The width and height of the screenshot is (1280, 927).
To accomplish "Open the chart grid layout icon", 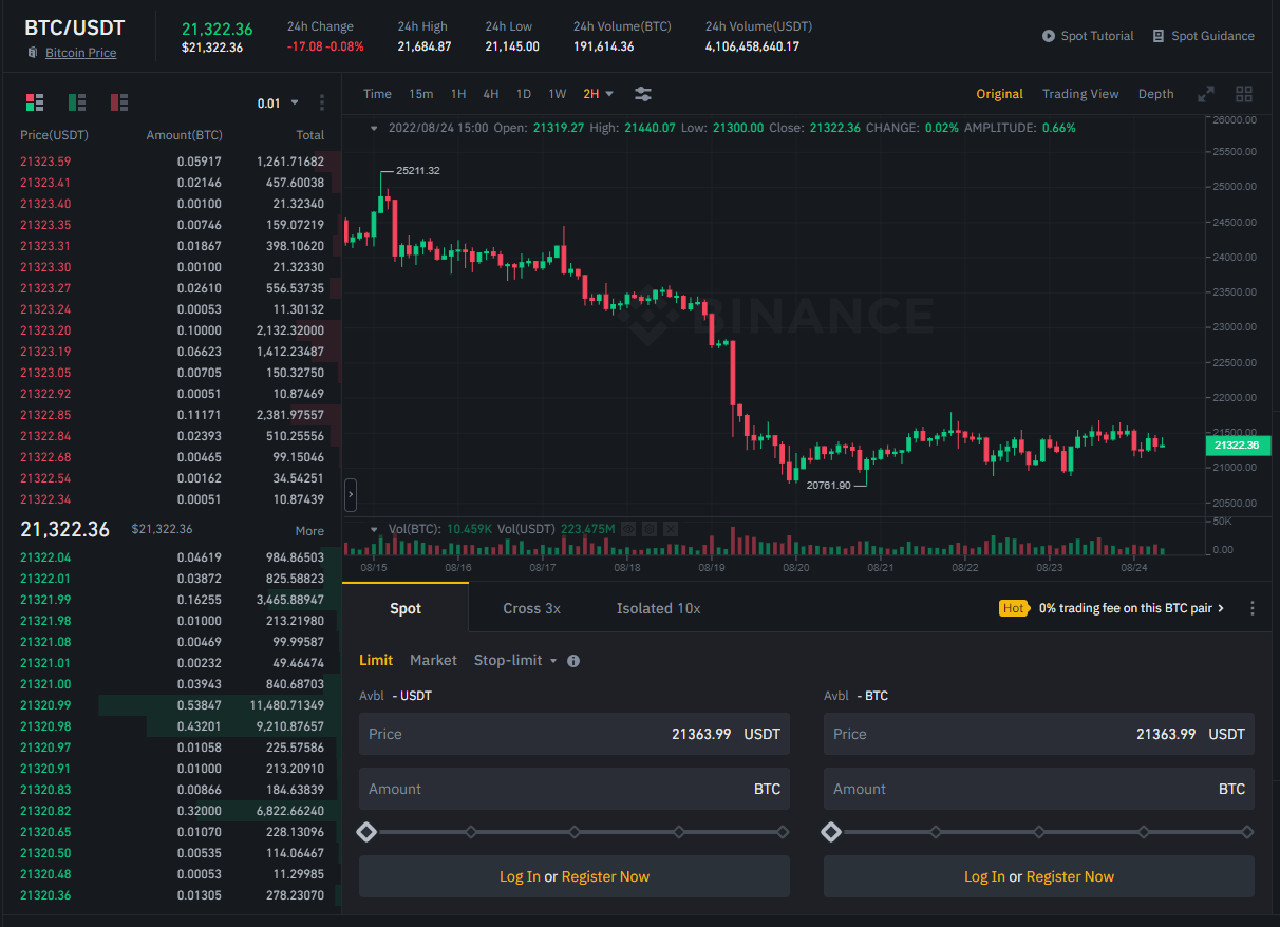I will (1244, 93).
